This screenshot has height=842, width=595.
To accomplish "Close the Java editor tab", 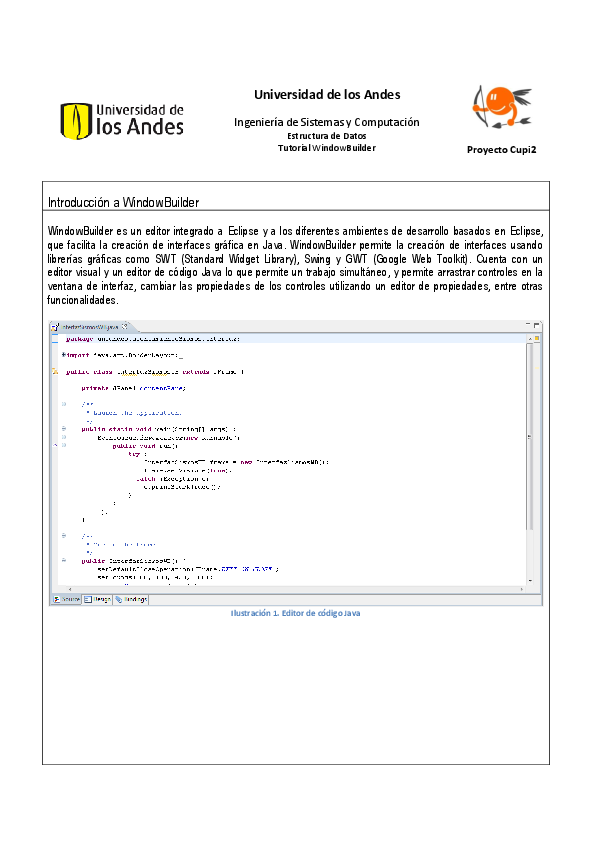I will pyautogui.click(x=125, y=326).
